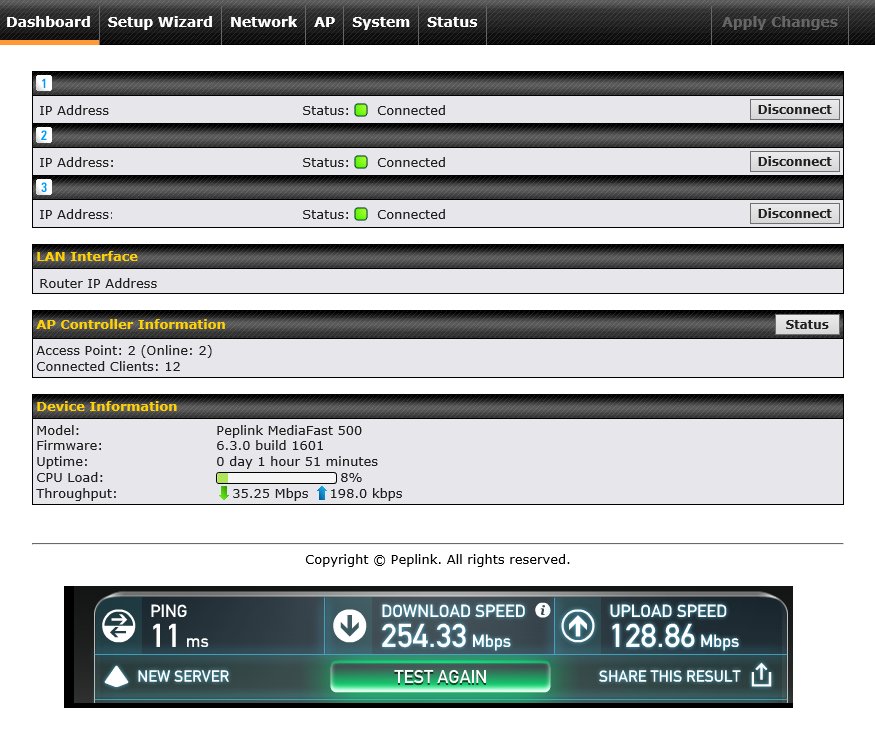Viewport: 875px width, 736px height.
Task: Click Connected Clients: 12 text
Action: click(108, 367)
